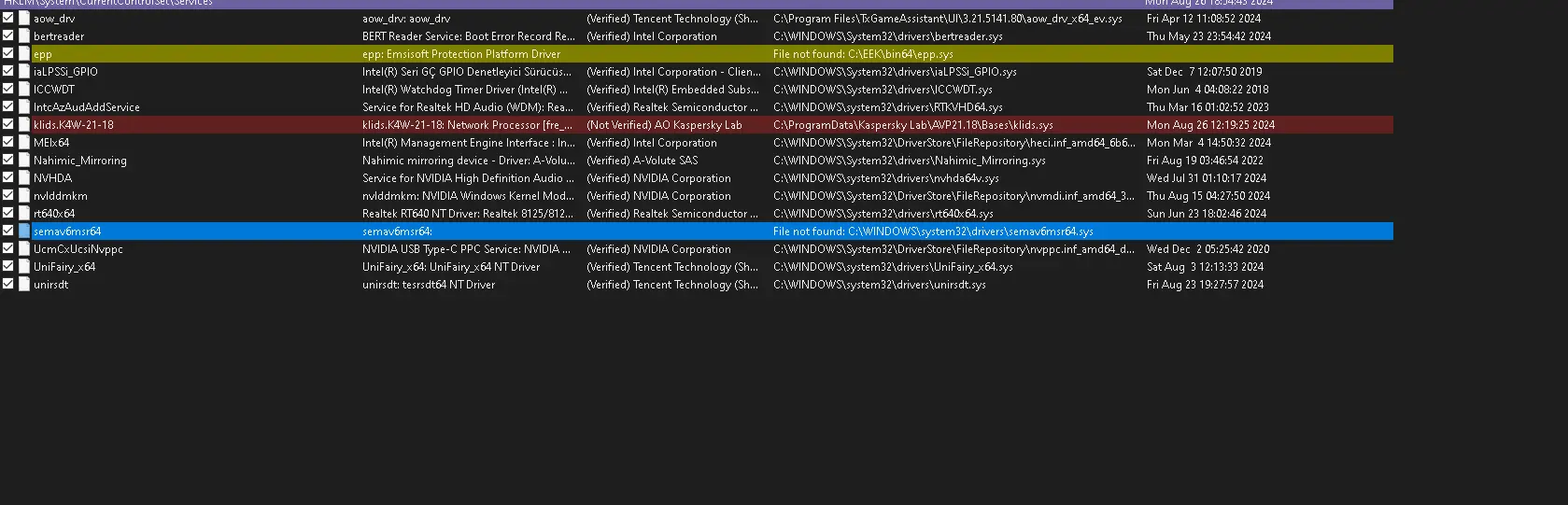Image resolution: width=1568 pixels, height=505 pixels.
Task: Click the UcmCxUcsiNvppc entry name
Action: [x=78, y=249]
